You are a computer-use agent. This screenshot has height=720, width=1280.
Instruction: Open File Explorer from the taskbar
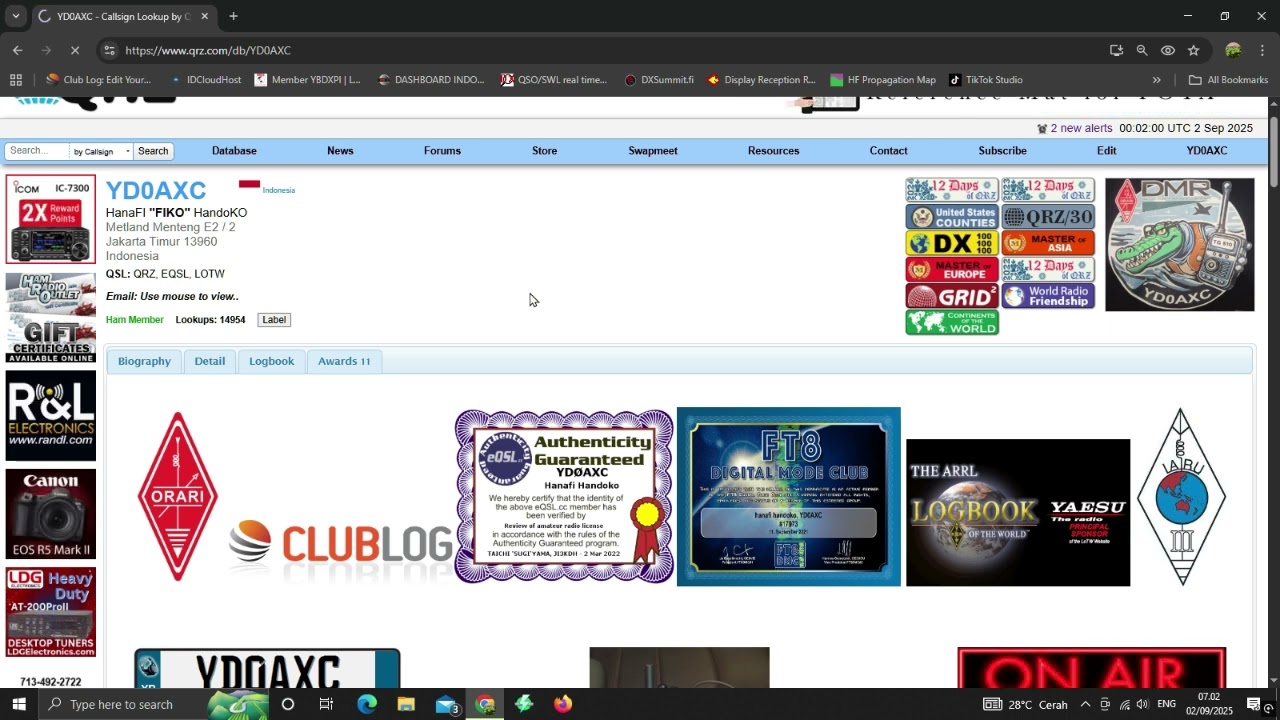(x=406, y=704)
